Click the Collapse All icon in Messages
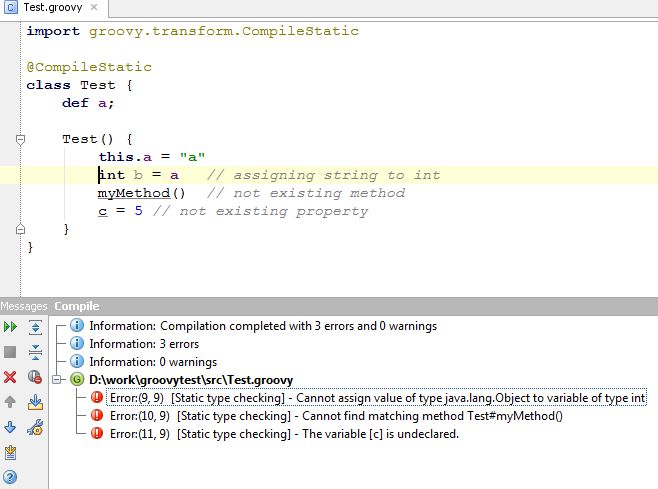The height and width of the screenshot is (489, 658). 35,352
